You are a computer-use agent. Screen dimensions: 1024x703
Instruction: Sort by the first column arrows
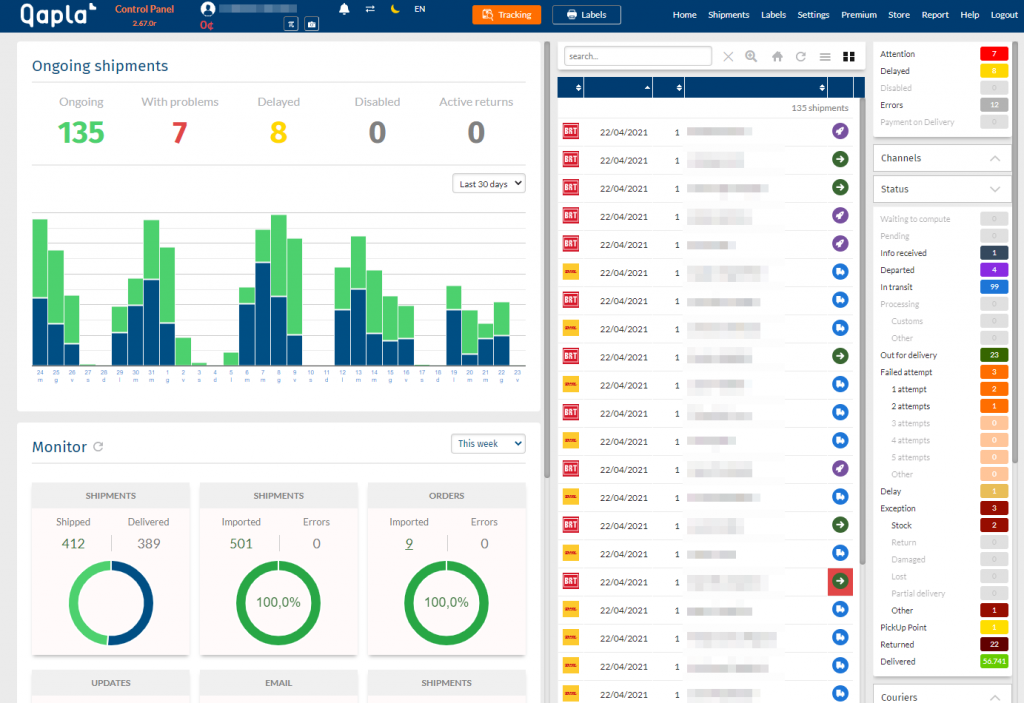tap(579, 88)
